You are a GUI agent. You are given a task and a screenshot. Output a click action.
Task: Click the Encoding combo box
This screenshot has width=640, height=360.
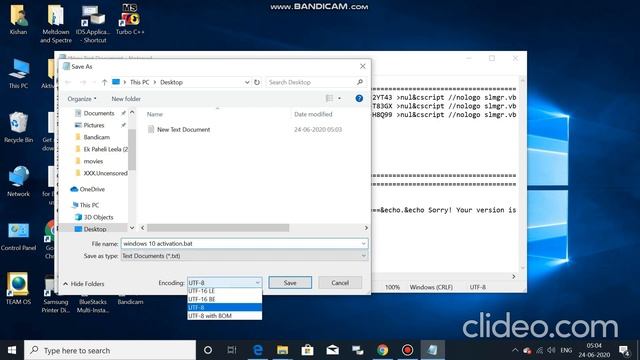224,282
